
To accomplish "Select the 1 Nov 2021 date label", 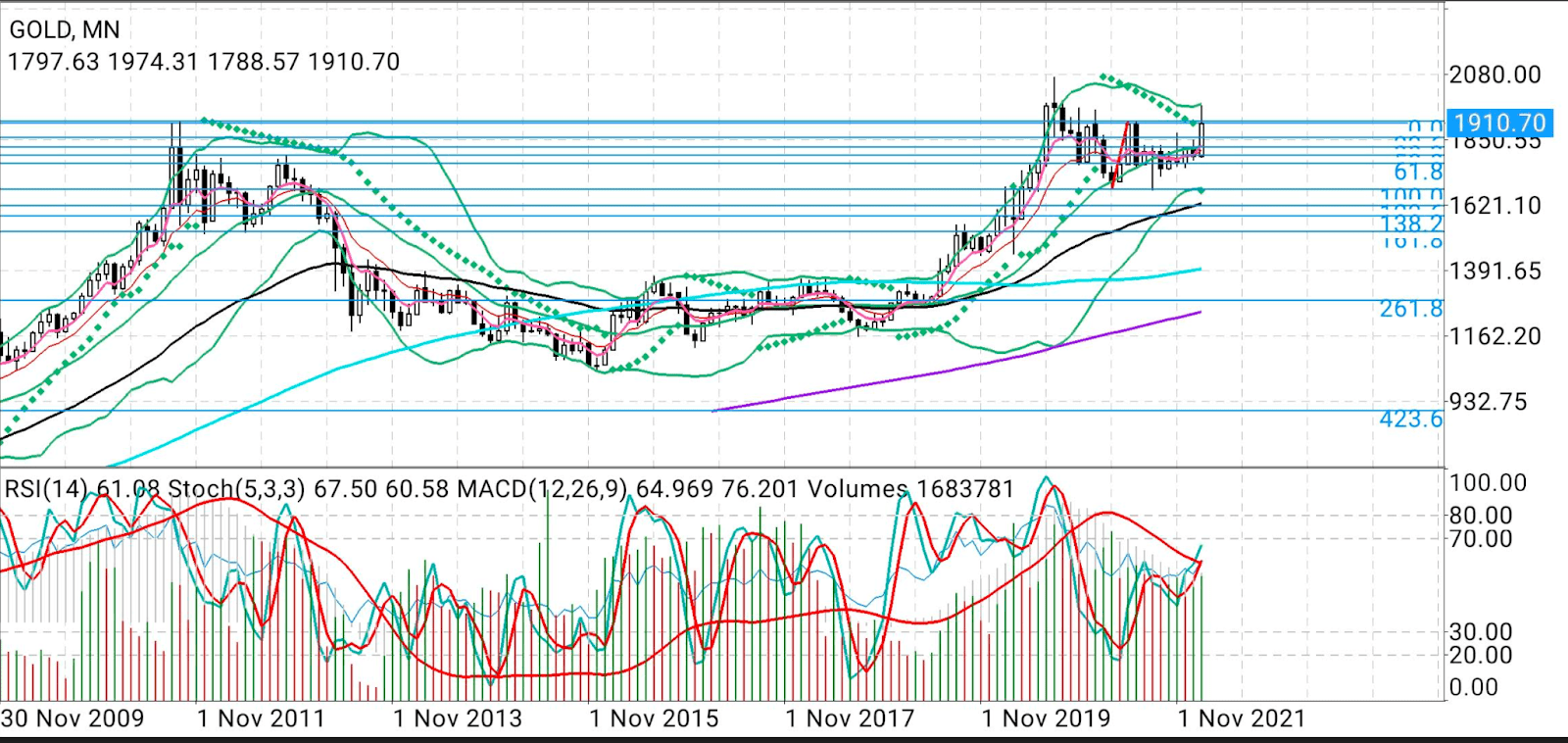I will click(1242, 718).
